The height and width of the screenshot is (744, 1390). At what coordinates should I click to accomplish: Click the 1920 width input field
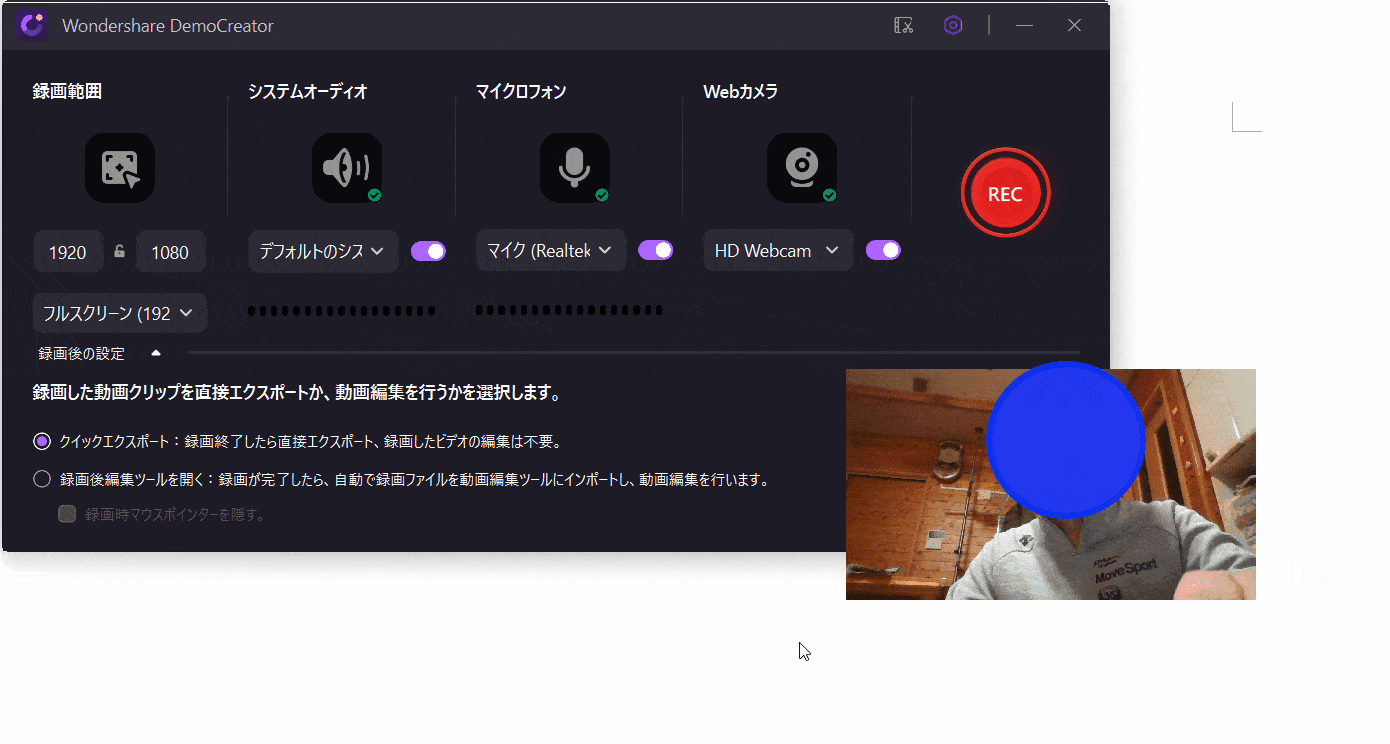point(68,252)
